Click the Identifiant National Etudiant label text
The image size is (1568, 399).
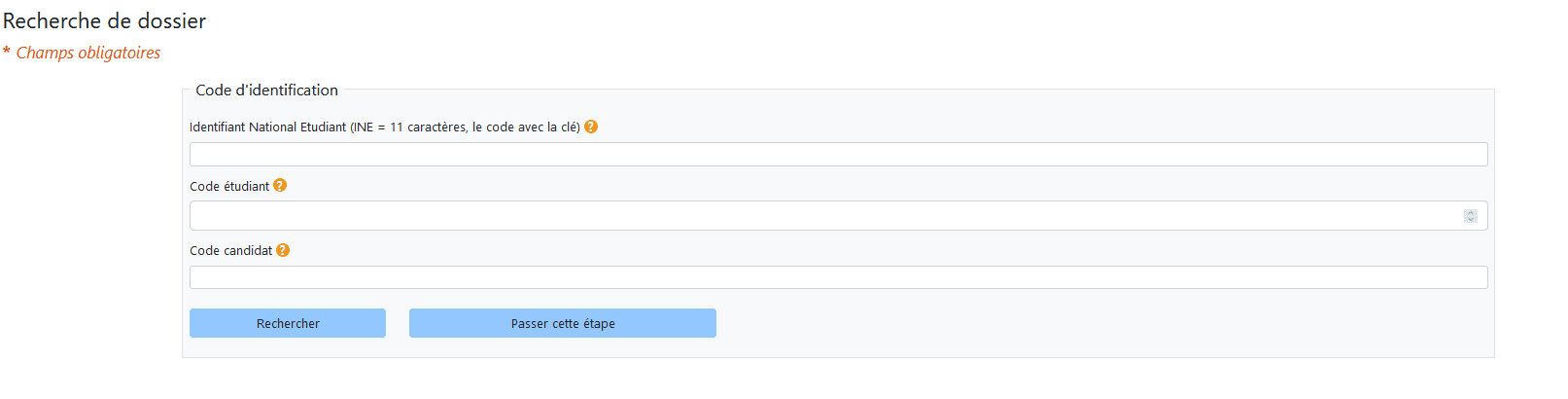point(267,127)
